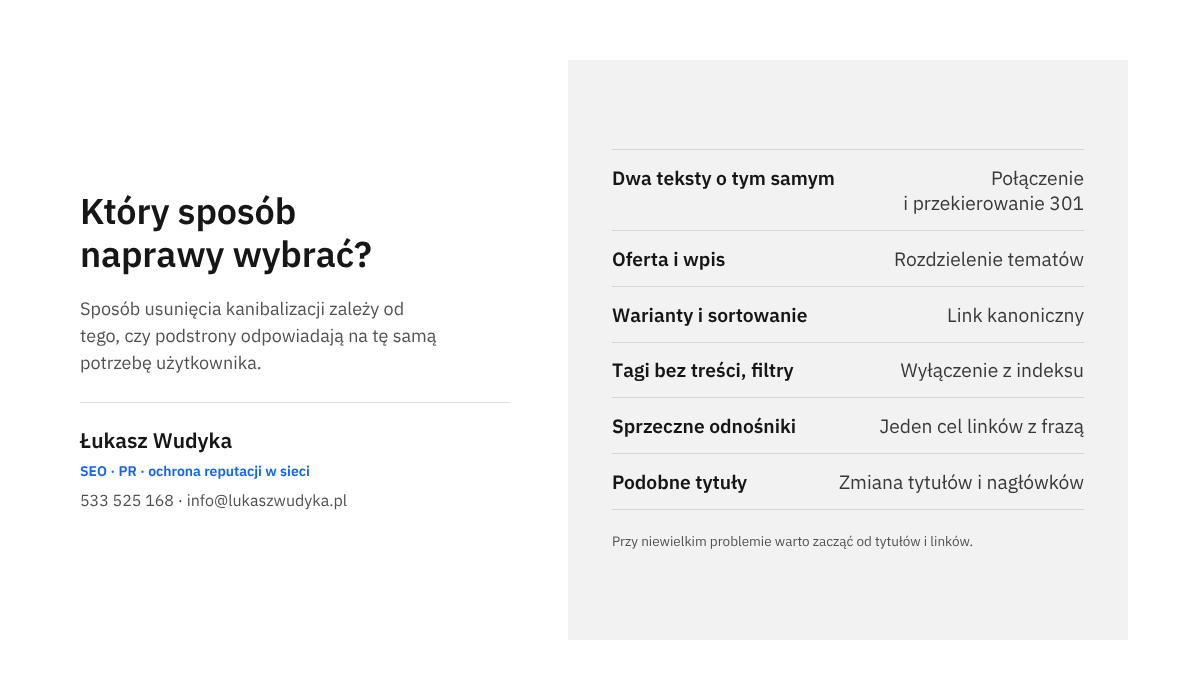Click the contact line with phone 533 525 168 and email
This screenshot has width=1200, height=700.
coord(214,501)
